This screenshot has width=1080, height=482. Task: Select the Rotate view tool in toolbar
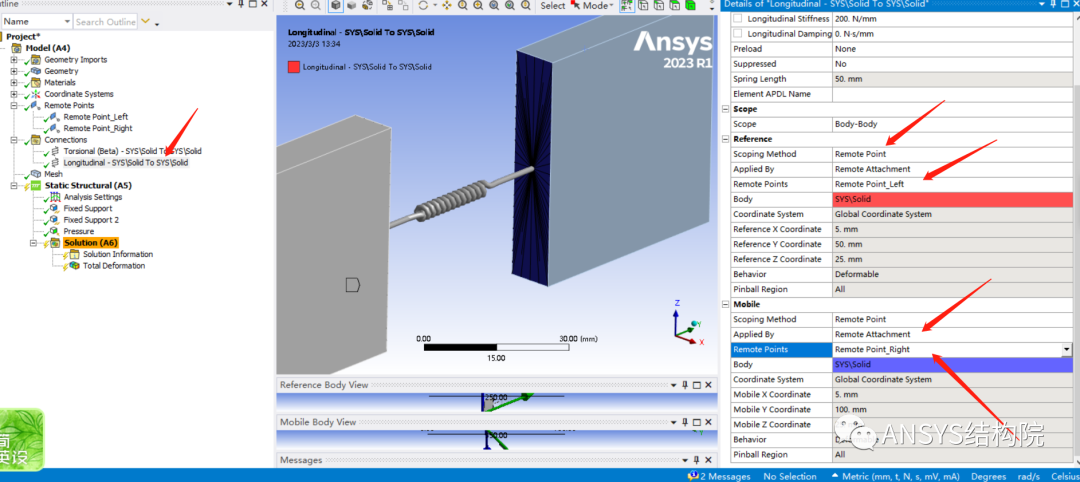point(423,6)
